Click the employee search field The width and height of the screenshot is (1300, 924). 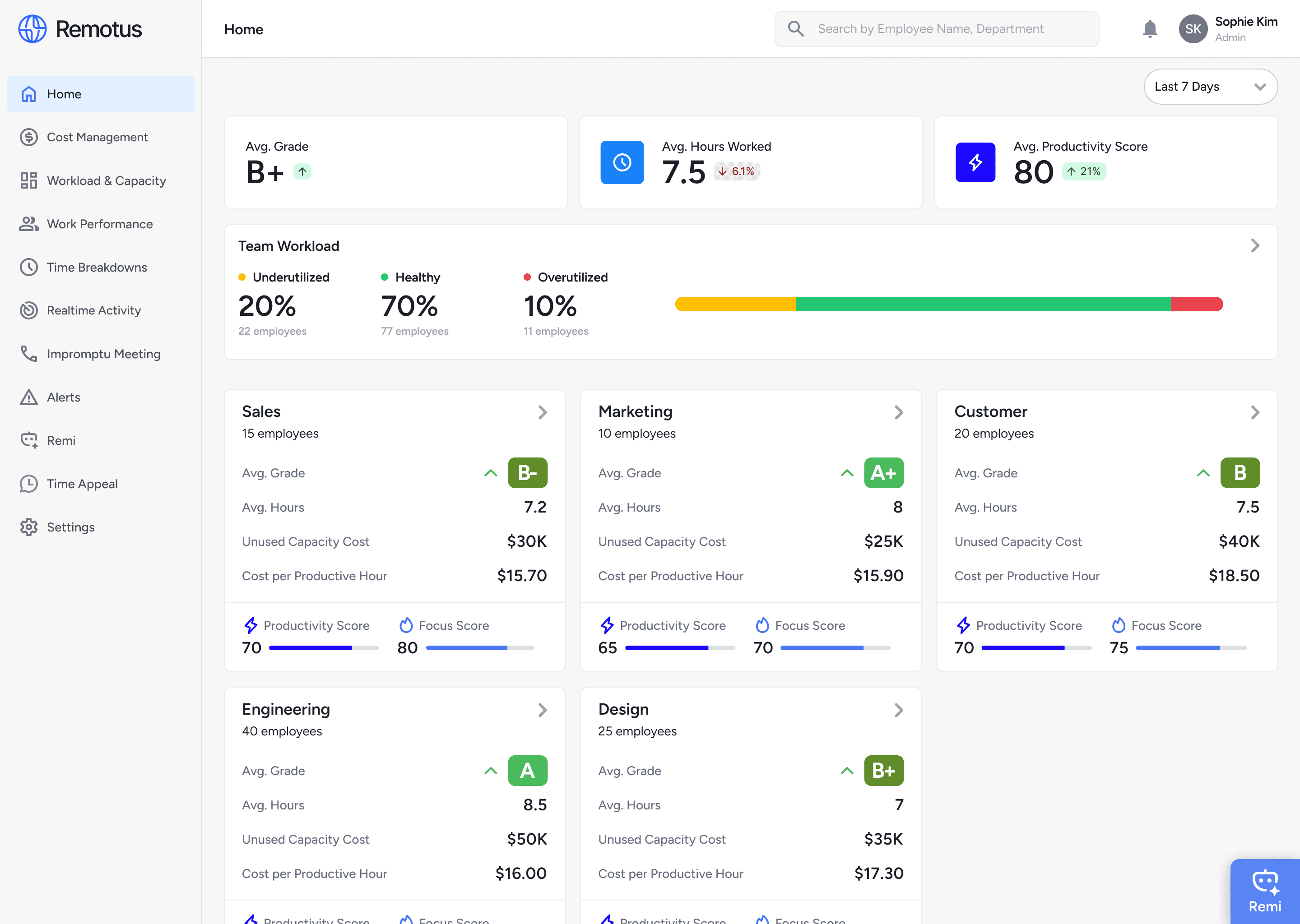(x=936, y=28)
